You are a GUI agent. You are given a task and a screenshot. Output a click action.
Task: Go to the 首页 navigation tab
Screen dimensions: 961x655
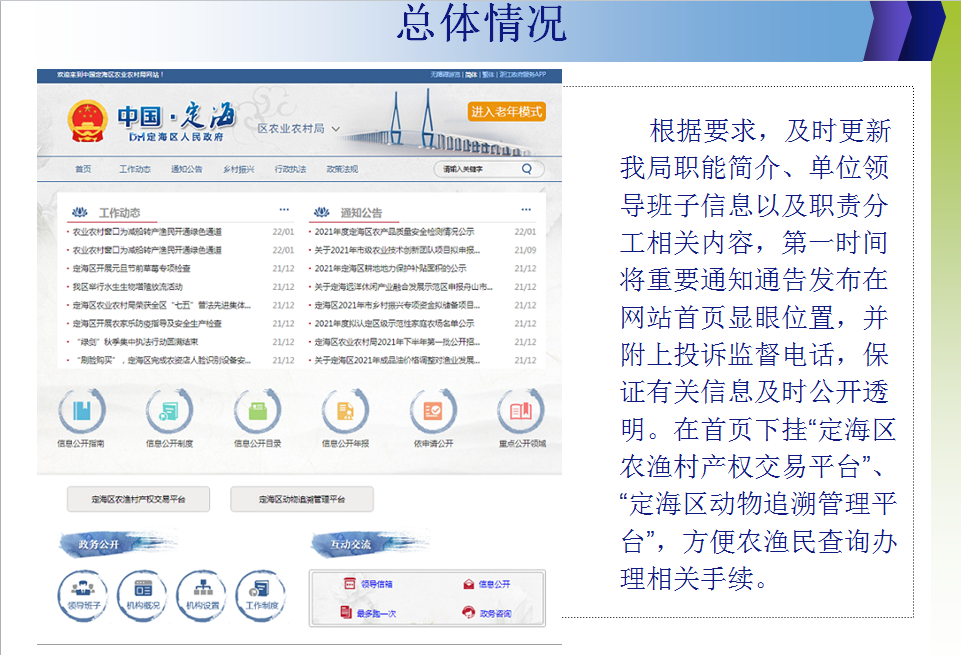click(83, 169)
